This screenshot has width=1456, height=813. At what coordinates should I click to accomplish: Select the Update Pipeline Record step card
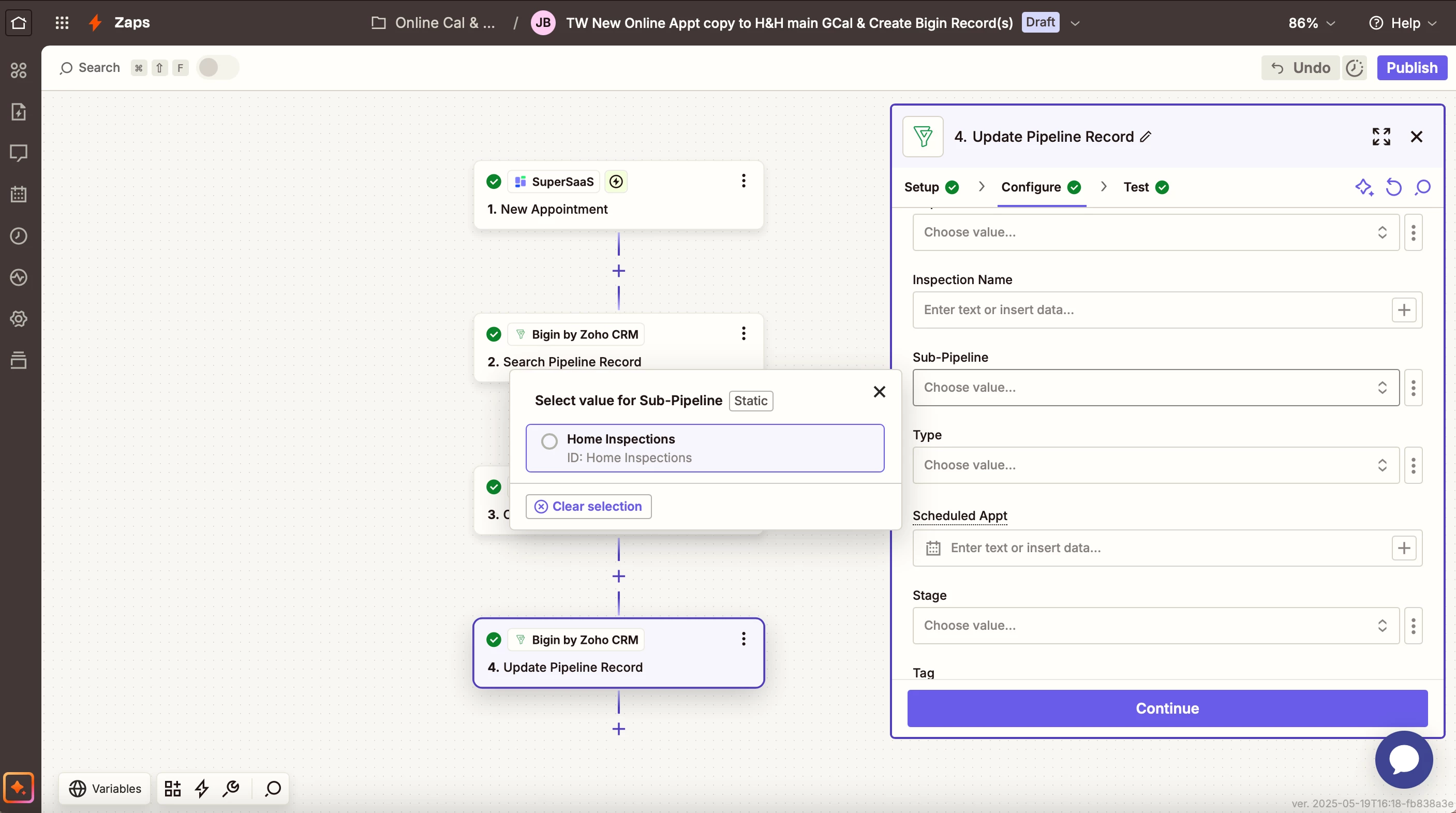click(x=618, y=653)
